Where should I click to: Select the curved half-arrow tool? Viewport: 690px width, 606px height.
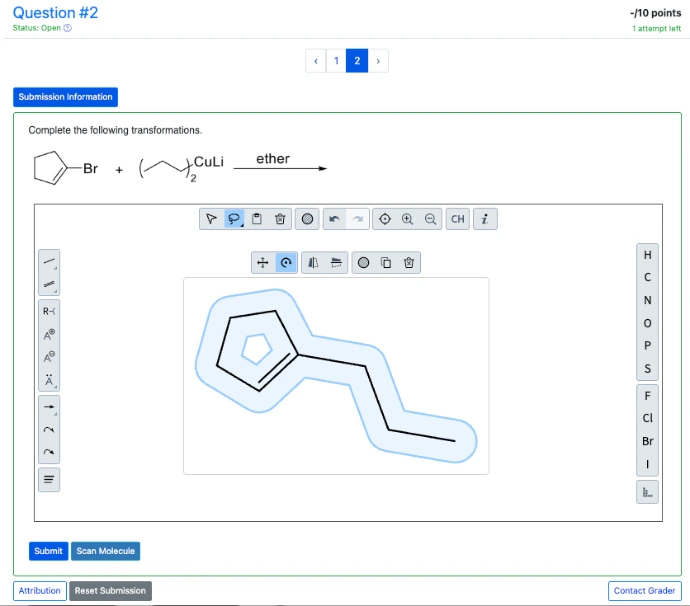[49, 430]
